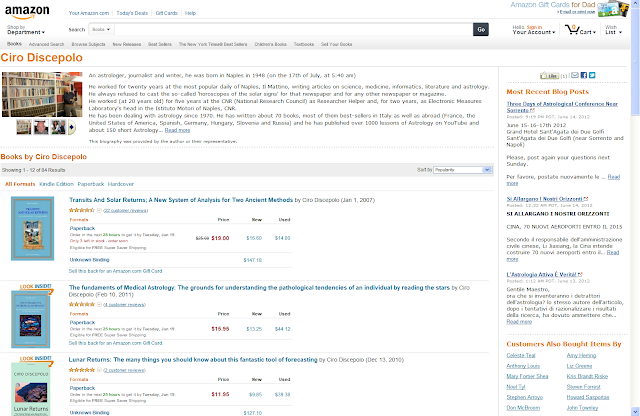The height and width of the screenshot is (416, 640).
Task: Advance author photos with arrow icon
Action: point(71,127)
